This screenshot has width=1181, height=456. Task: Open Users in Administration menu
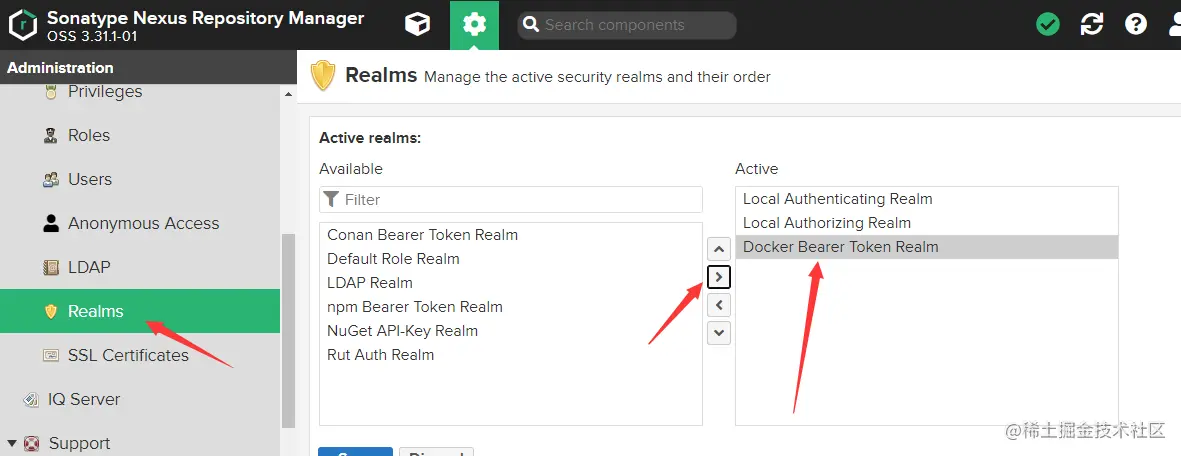[x=90, y=179]
